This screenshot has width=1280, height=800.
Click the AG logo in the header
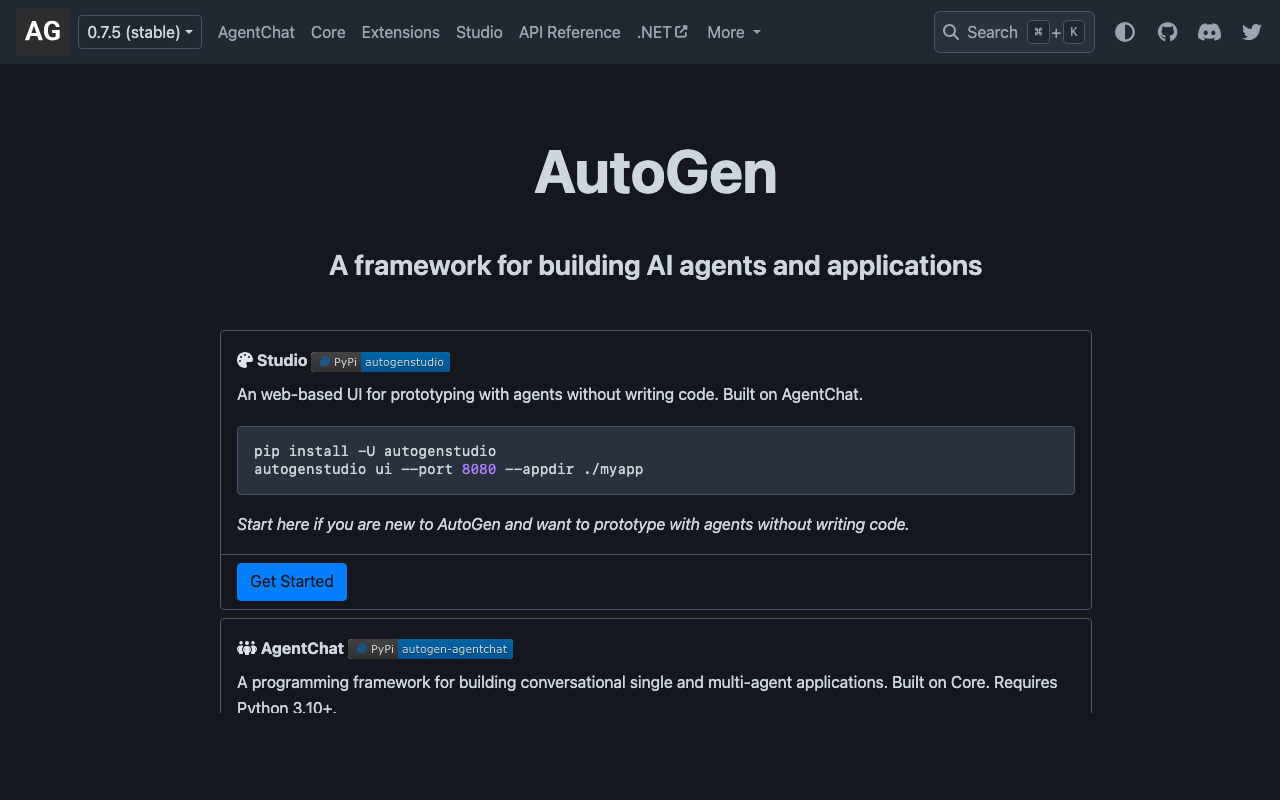(42, 31)
